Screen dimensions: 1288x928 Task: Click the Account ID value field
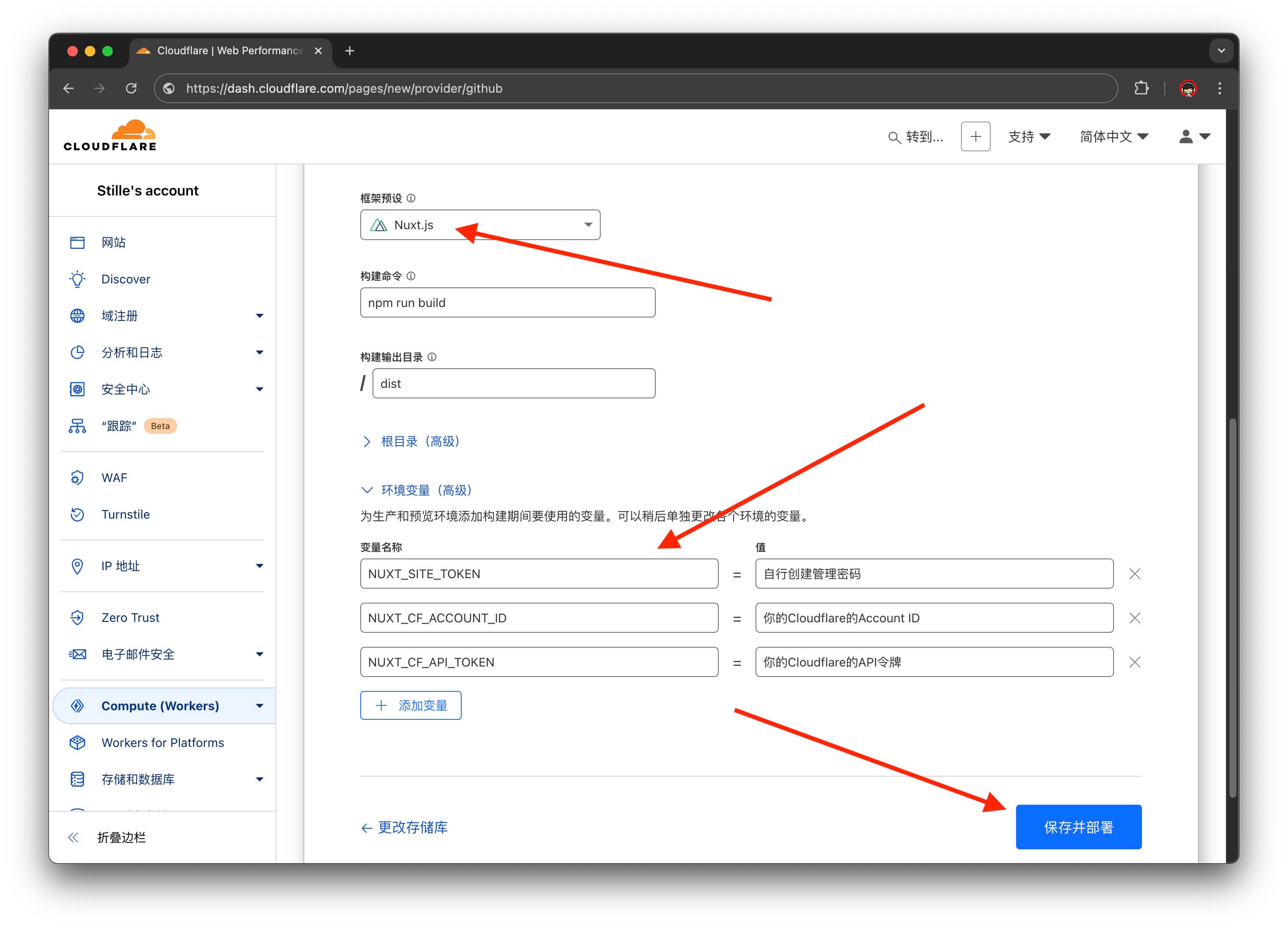coord(934,618)
